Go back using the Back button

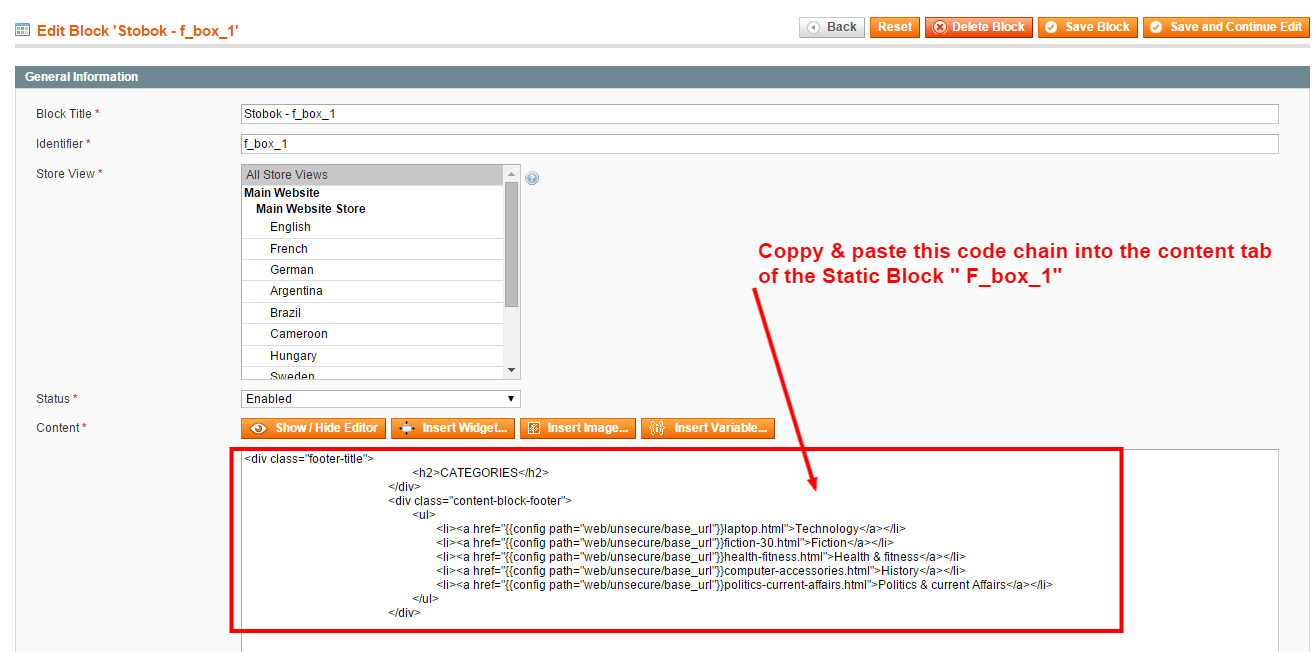tap(832, 27)
